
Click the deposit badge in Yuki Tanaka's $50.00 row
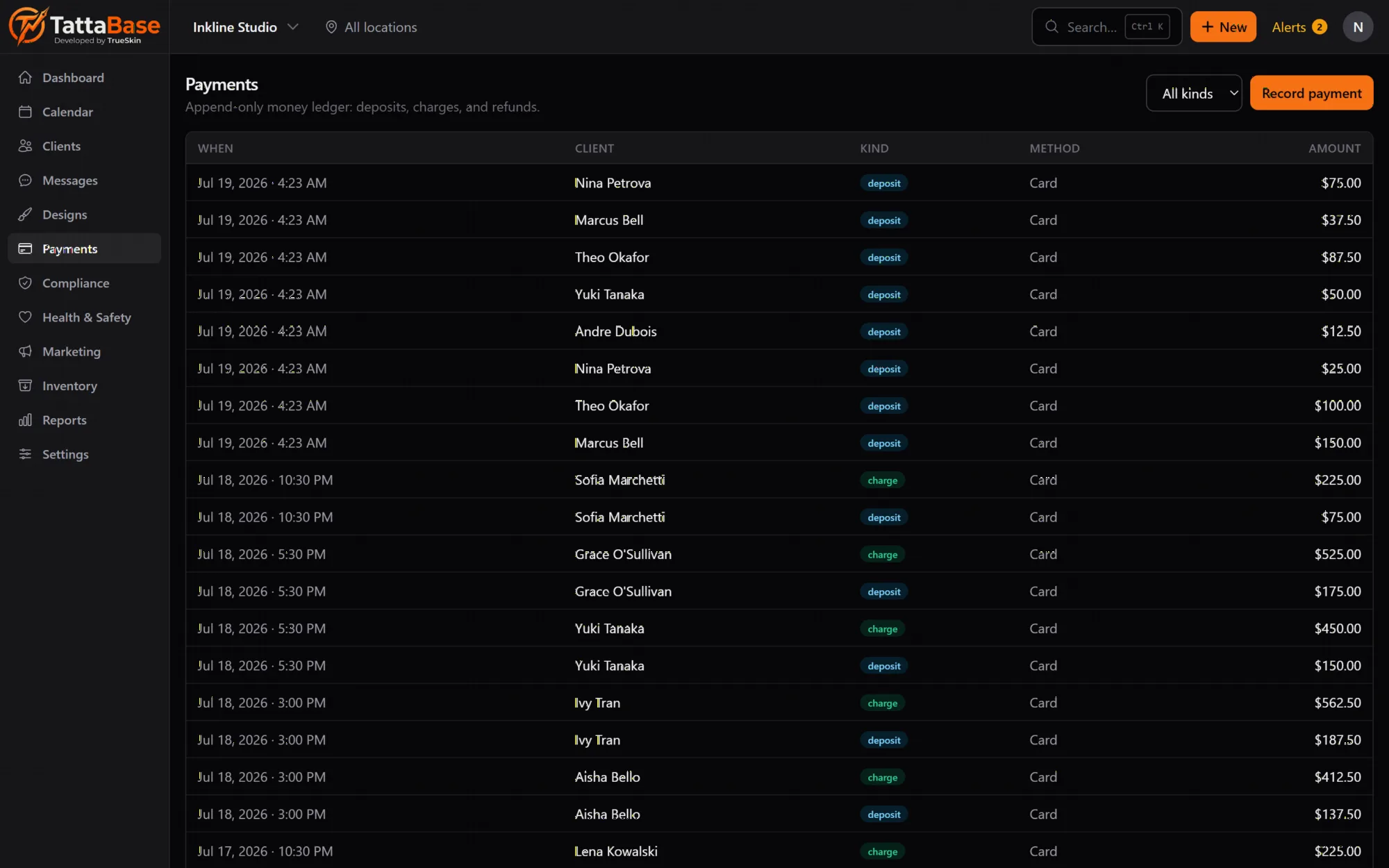coord(884,294)
